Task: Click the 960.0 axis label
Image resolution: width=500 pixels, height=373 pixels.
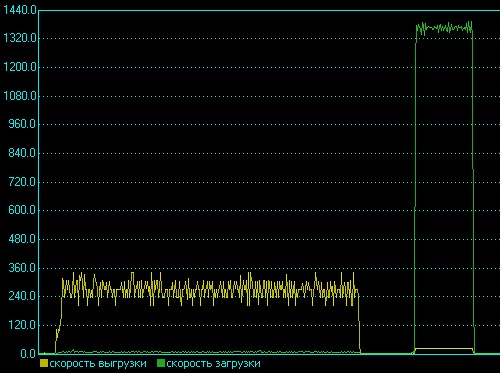Action: tap(22, 124)
